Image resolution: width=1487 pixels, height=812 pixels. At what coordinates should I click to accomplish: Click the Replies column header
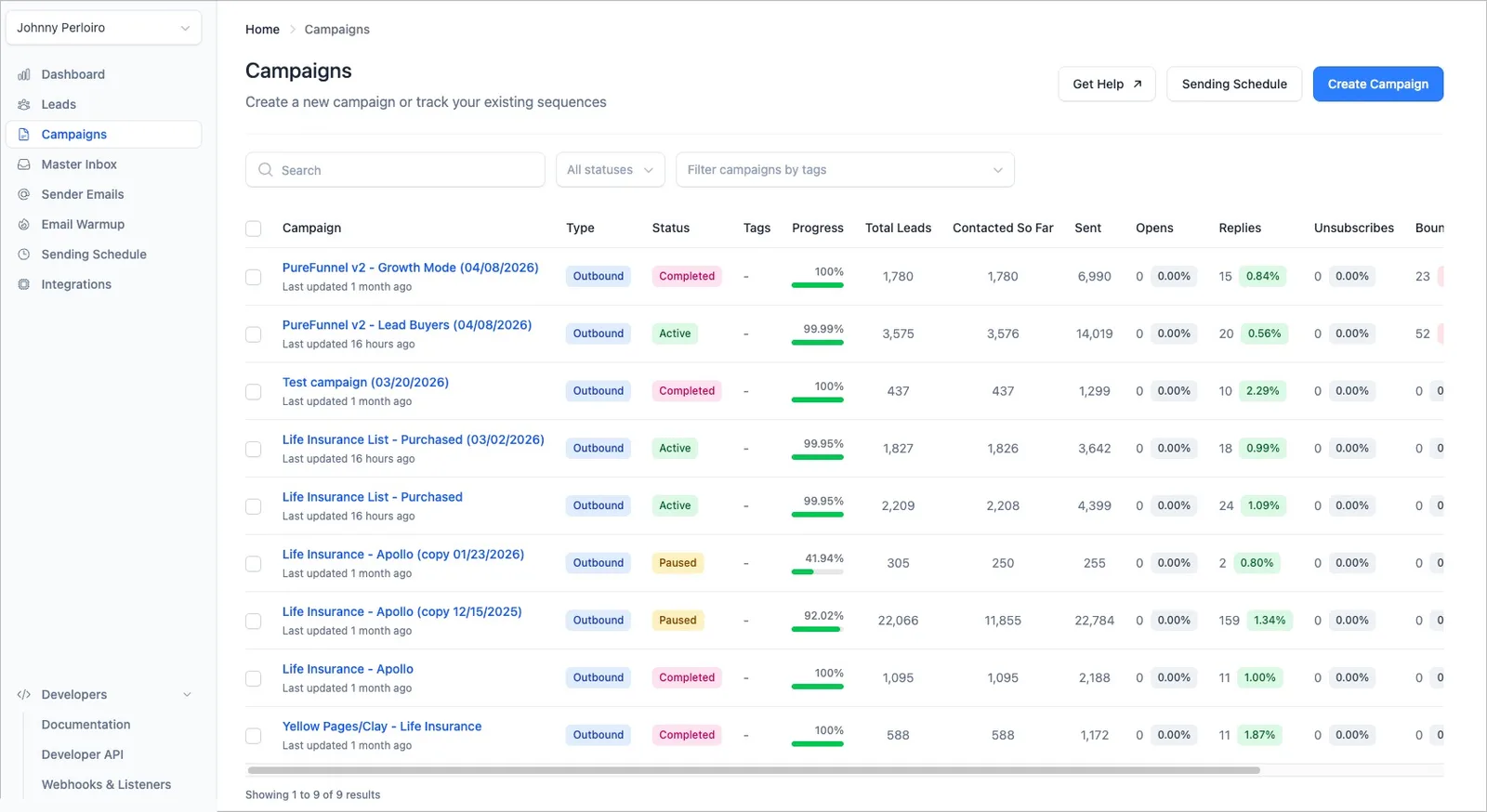(1240, 228)
